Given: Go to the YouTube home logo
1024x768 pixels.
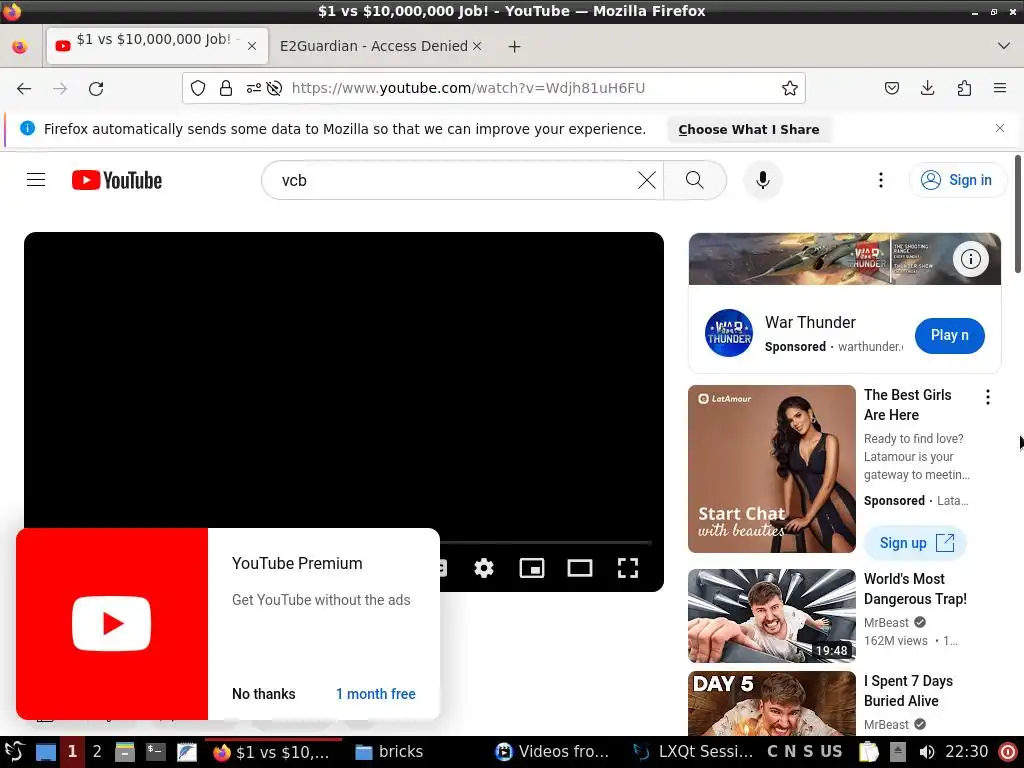Looking at the screenshot, I should click(117, 180).
